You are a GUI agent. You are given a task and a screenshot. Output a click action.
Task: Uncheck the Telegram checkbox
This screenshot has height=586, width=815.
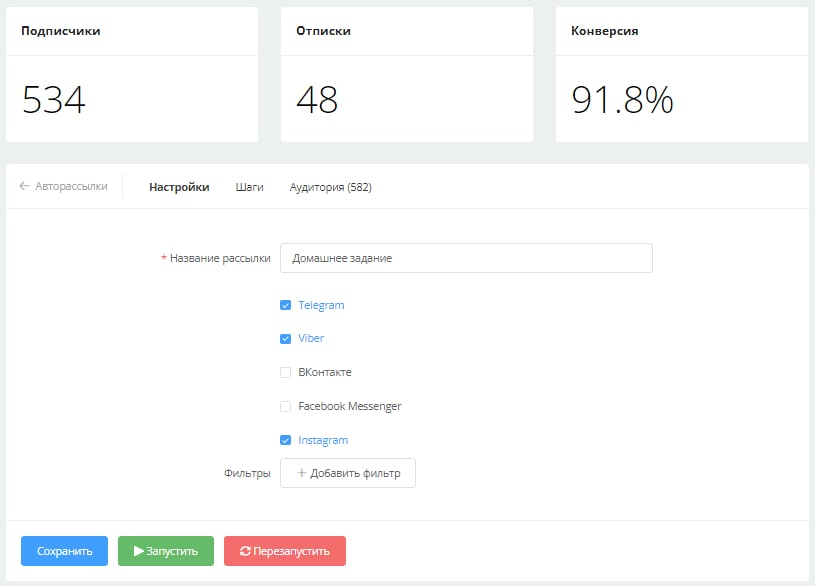pyautogui.click(x=286, y=305)
